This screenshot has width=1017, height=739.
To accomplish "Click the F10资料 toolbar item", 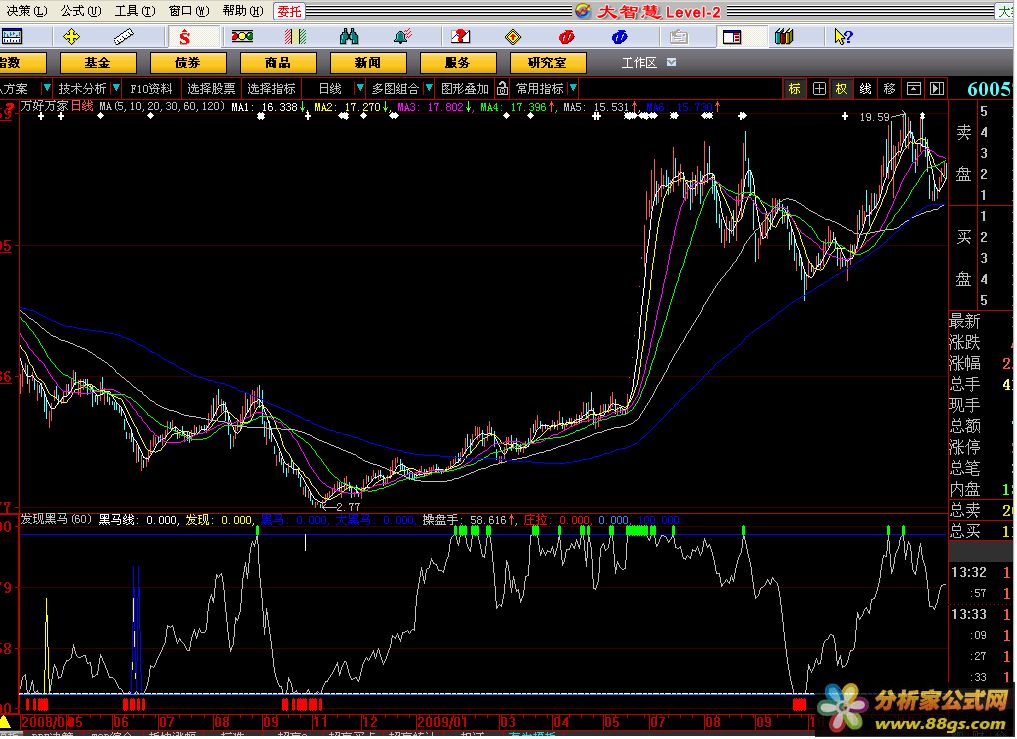I will click(151, 89).
